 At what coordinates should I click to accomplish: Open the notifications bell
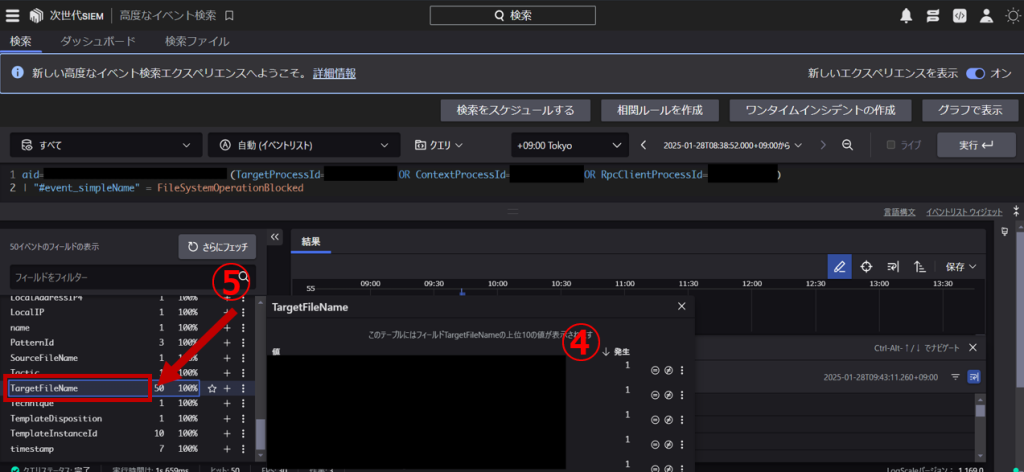point(906,16)
